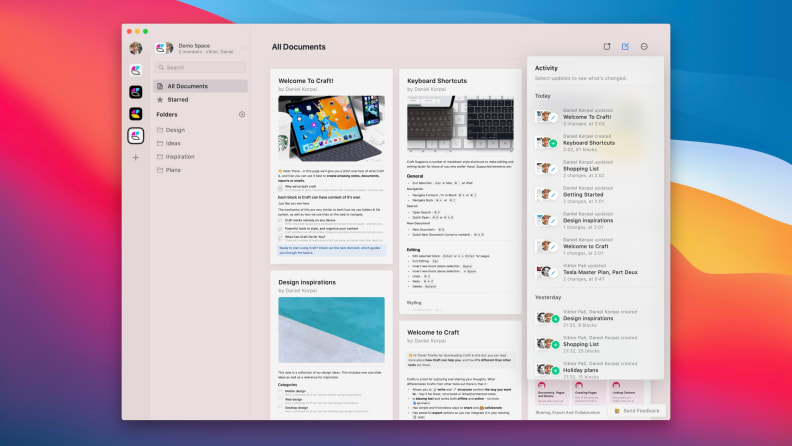Select Holiday plans entry in Activity
Image resolution: width=792 pixels, height=446 pixels.
tap(594, 370)
